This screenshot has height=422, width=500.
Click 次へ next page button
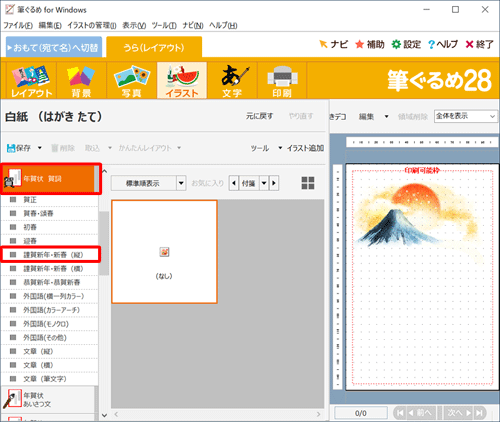459,413
